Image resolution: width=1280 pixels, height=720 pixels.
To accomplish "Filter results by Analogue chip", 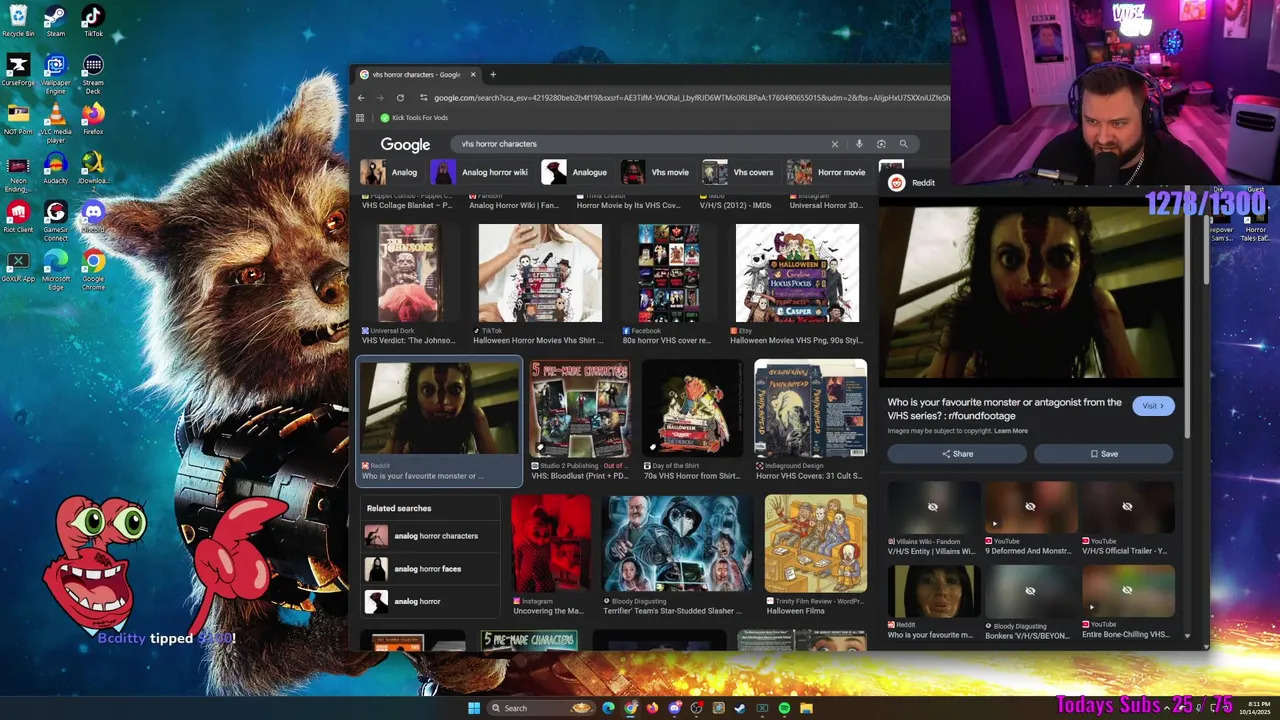I will click(x=575, y=172).
